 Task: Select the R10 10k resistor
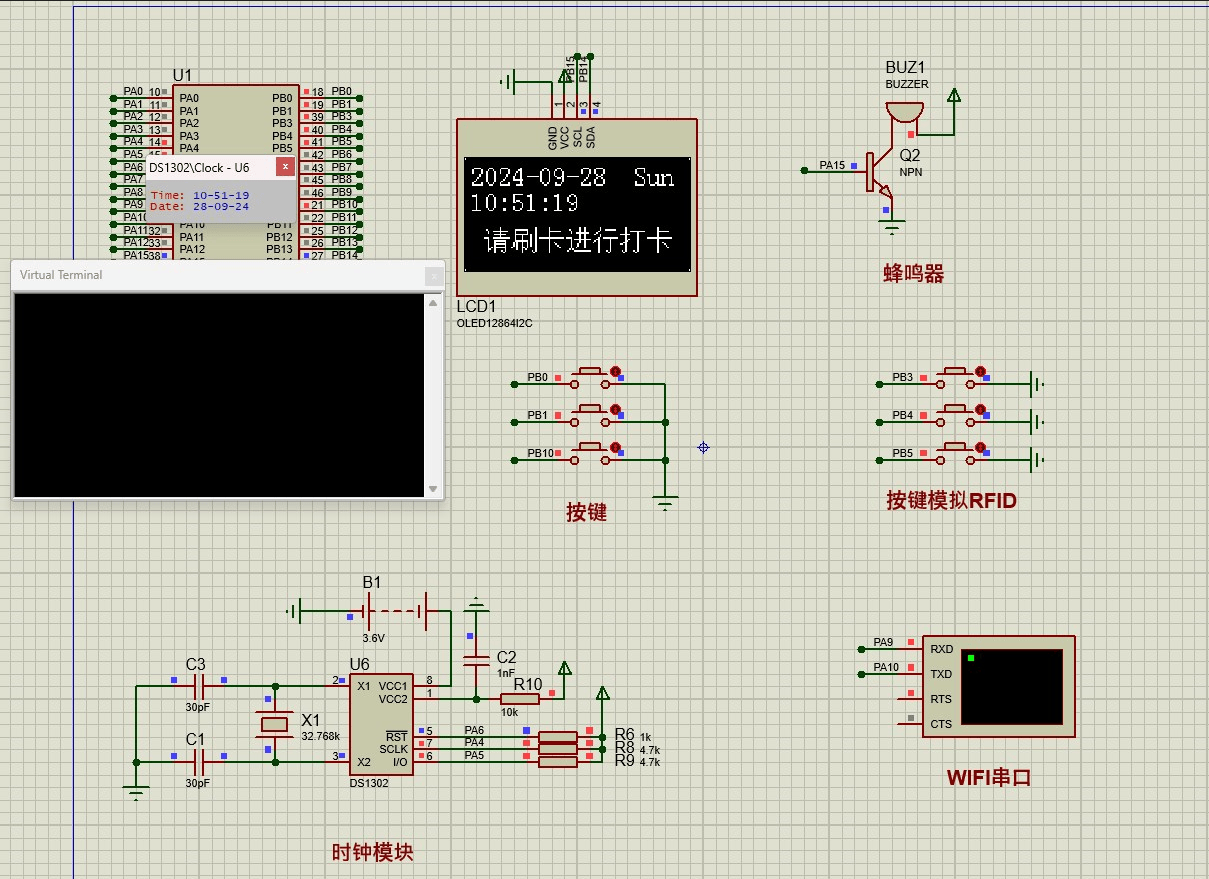(520, 698)
